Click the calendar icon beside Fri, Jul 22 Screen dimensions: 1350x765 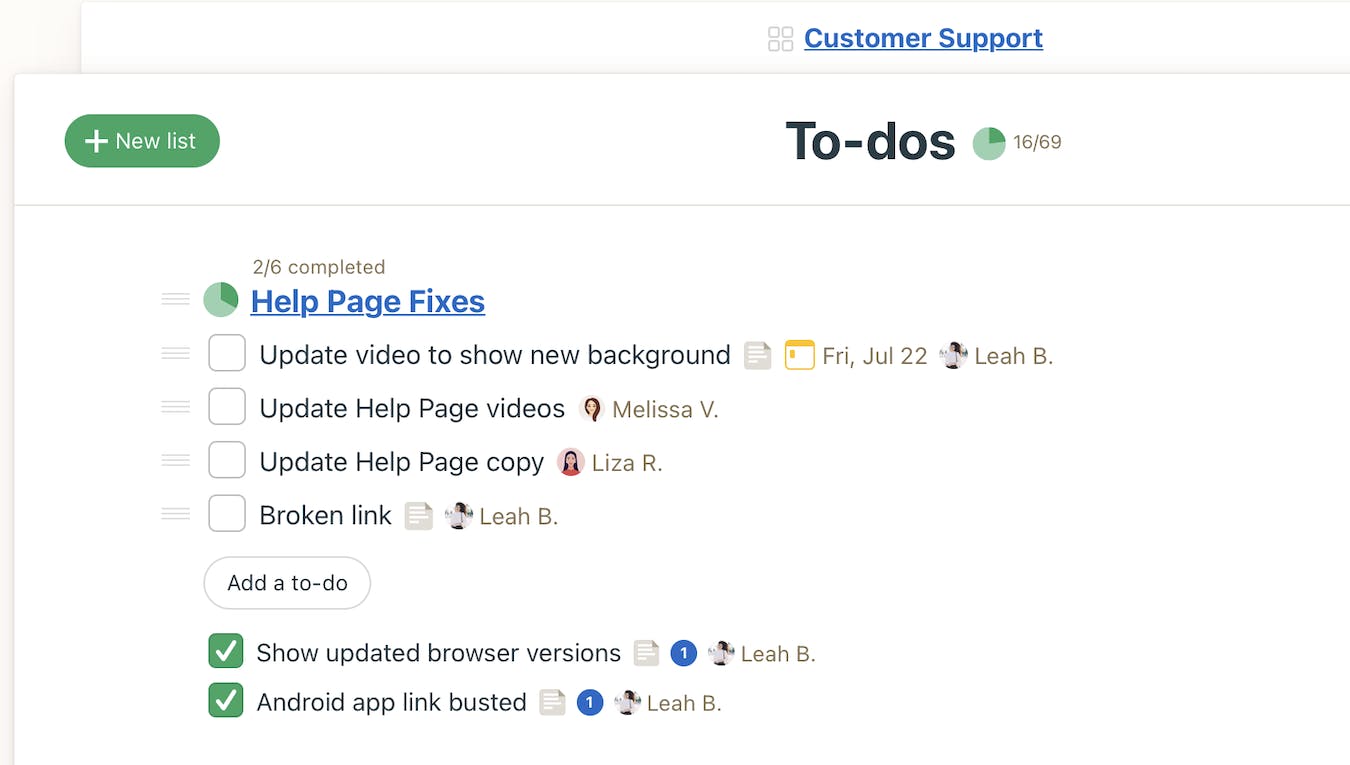[800, 355]
